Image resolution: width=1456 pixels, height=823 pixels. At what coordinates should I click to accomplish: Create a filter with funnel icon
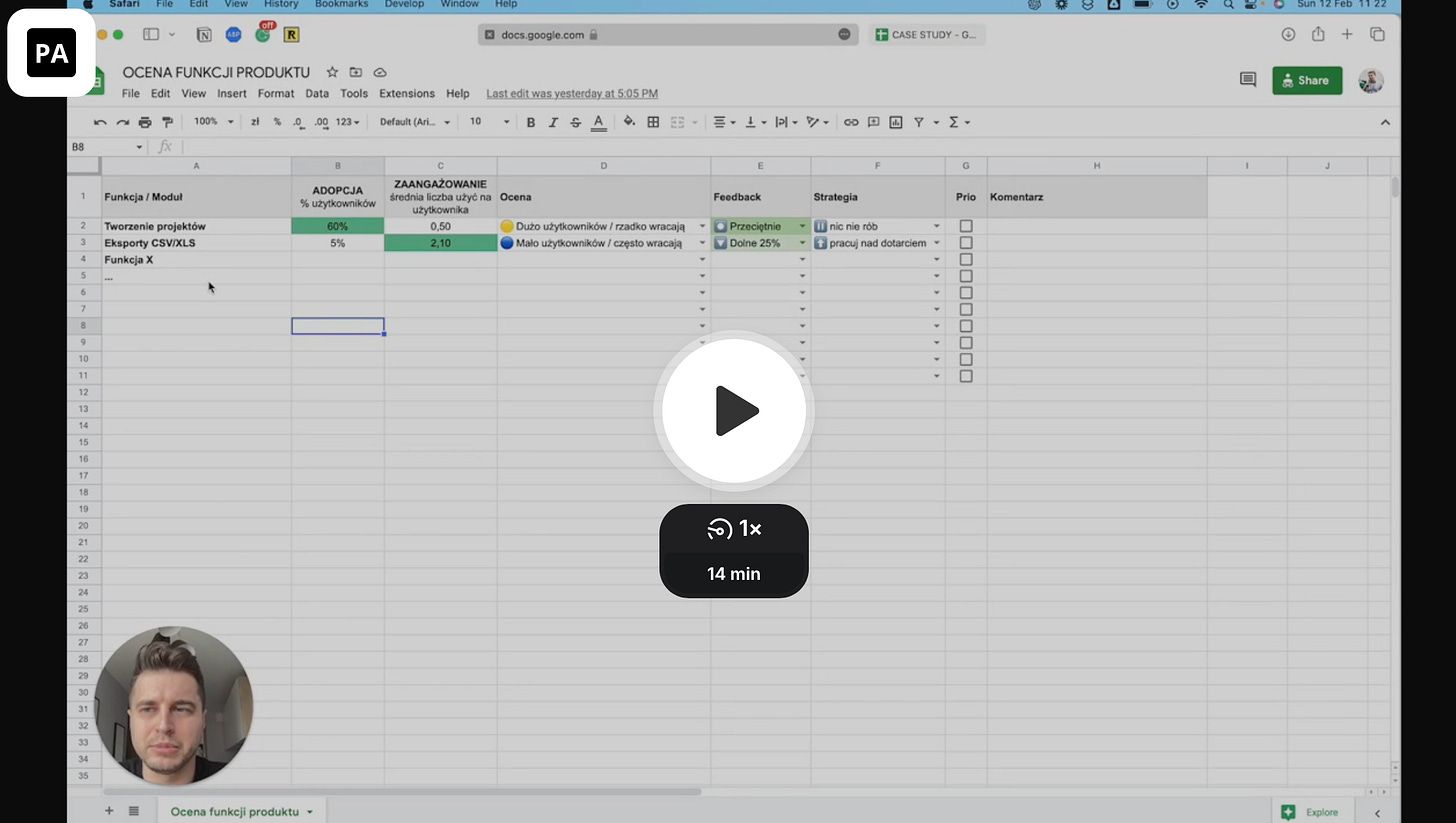919,122
